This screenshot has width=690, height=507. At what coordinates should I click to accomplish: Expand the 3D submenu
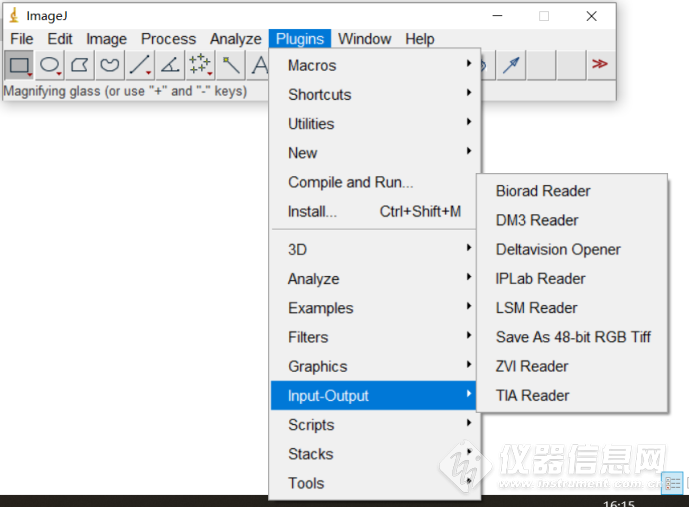tap(374, 250)
